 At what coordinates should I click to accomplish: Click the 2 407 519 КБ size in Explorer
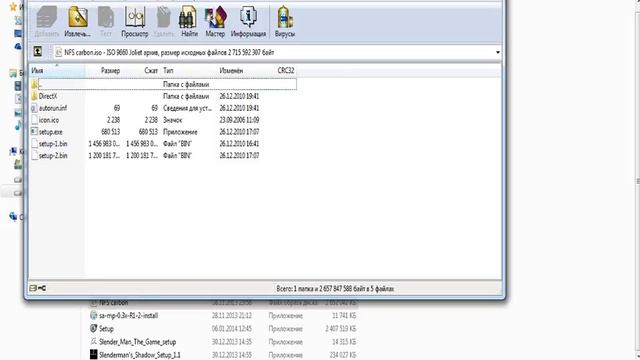[340, 329]
